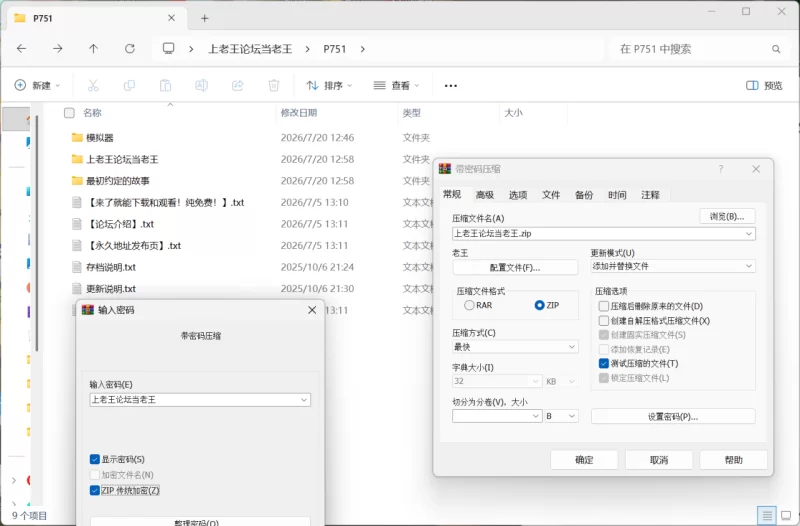Select the file 更新说明.txt
Image resolution: width=800 pixels, height=526 pixels.
coord(104,288)
